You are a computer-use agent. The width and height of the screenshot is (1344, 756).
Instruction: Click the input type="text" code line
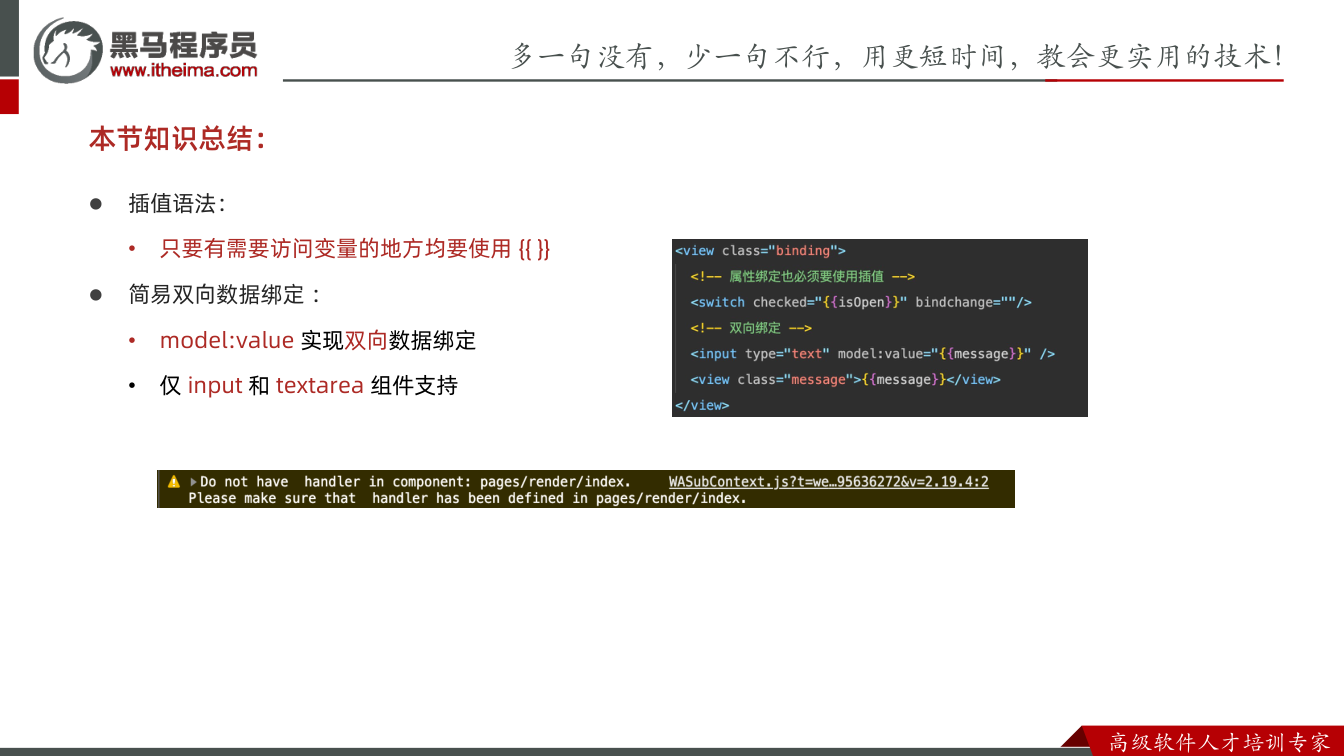[872, 354]
